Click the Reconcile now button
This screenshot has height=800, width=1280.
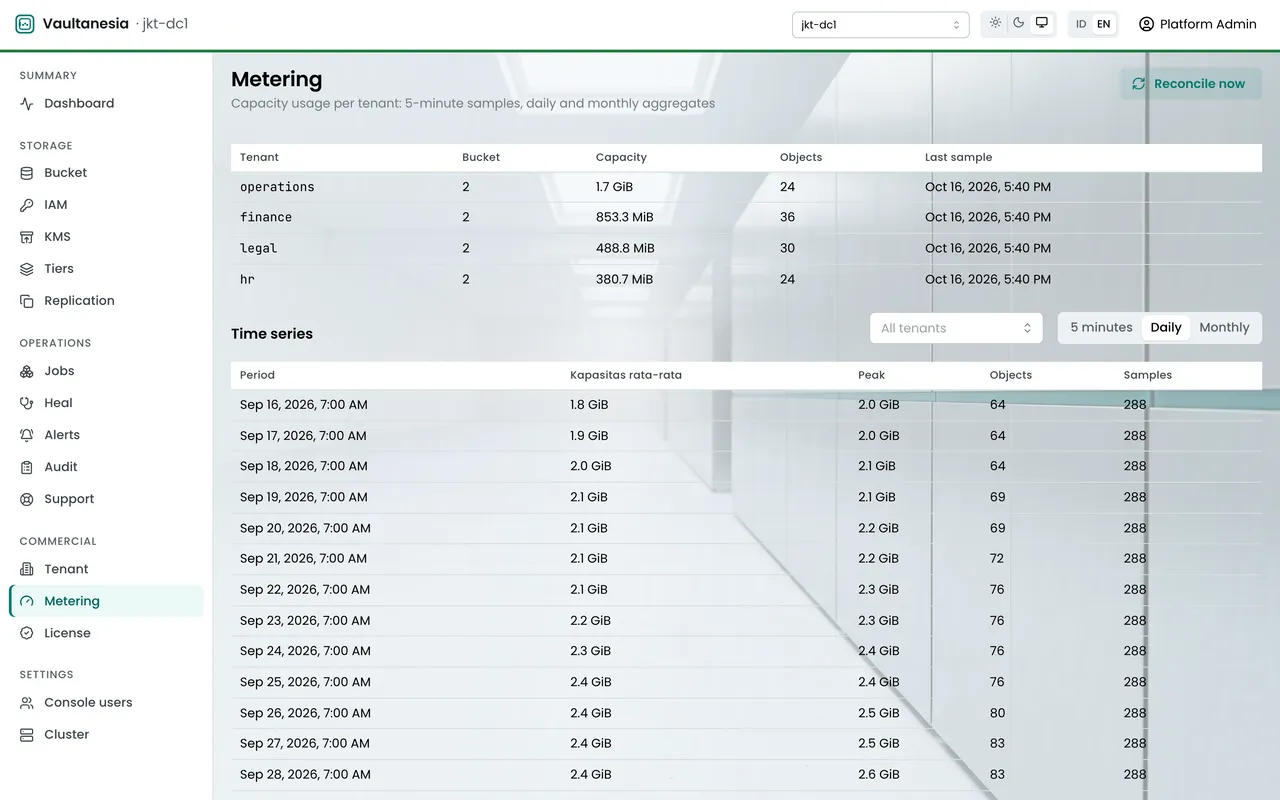(1191, 84)
